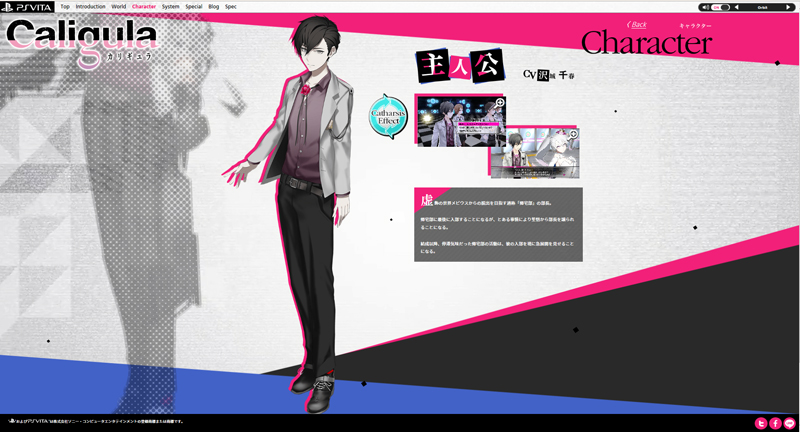Switch to next music track
Image resolution: width=800 pixels, height=432 pixels.
coord(788,7)
